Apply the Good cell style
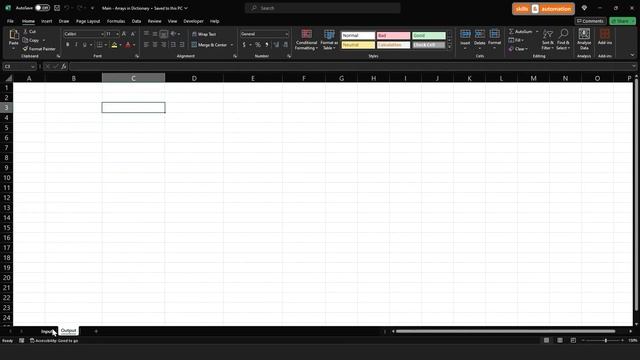Screen dimensions: 640x360 (428, 36)
